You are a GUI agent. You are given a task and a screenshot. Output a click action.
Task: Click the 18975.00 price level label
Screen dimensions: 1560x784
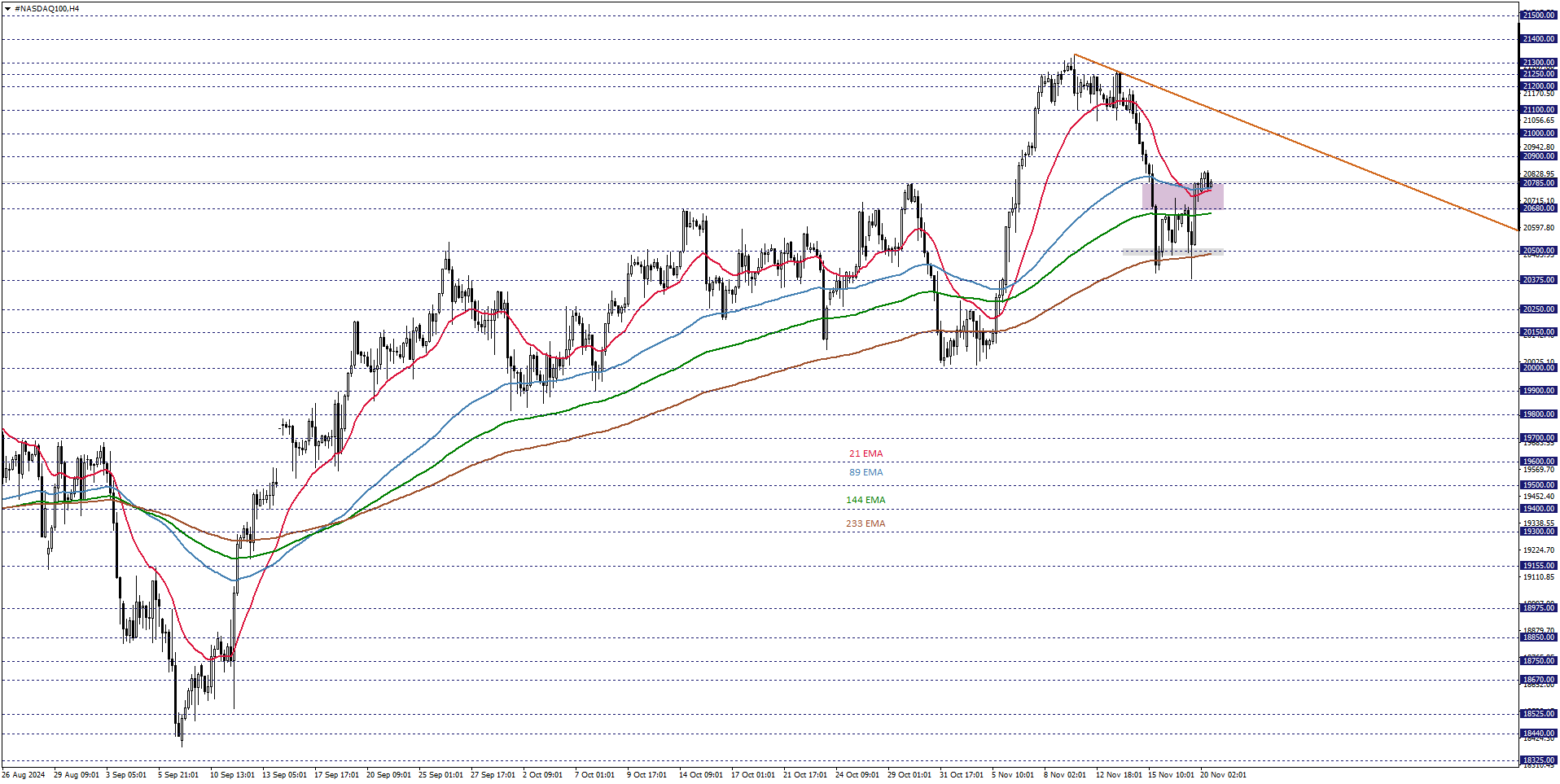1538,608
